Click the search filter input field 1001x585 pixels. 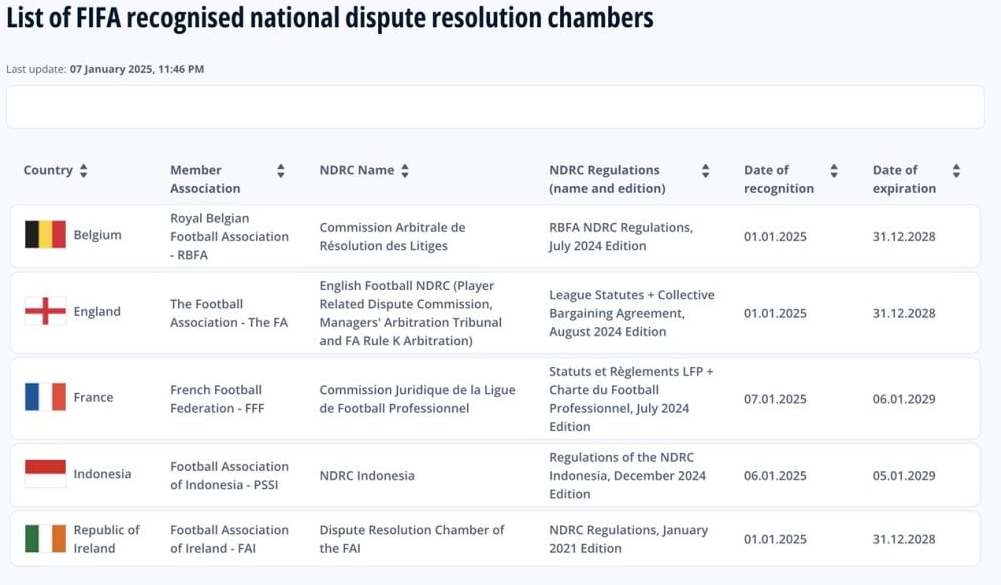click(x=500, y=106)
